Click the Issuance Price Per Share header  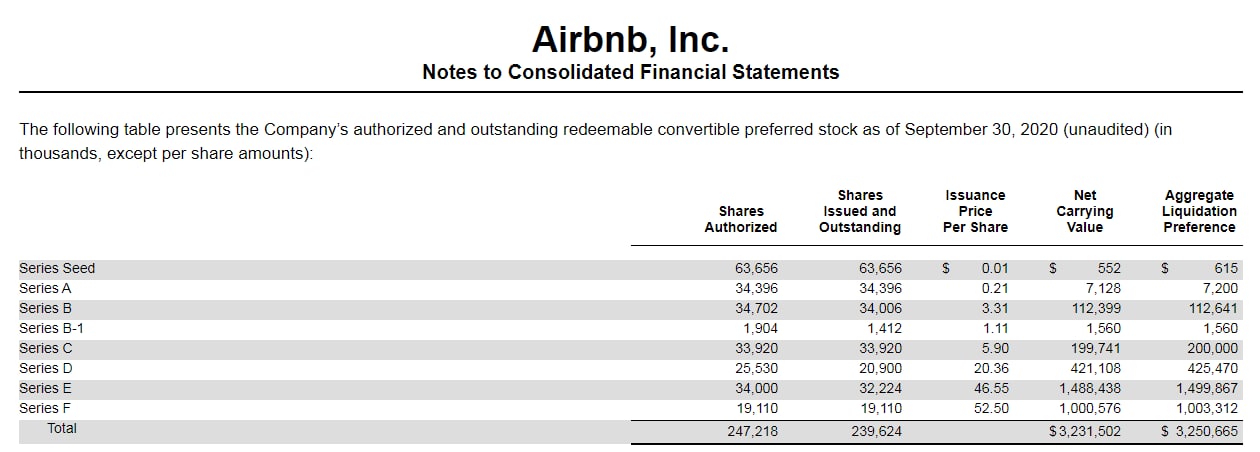coord(975,211)
